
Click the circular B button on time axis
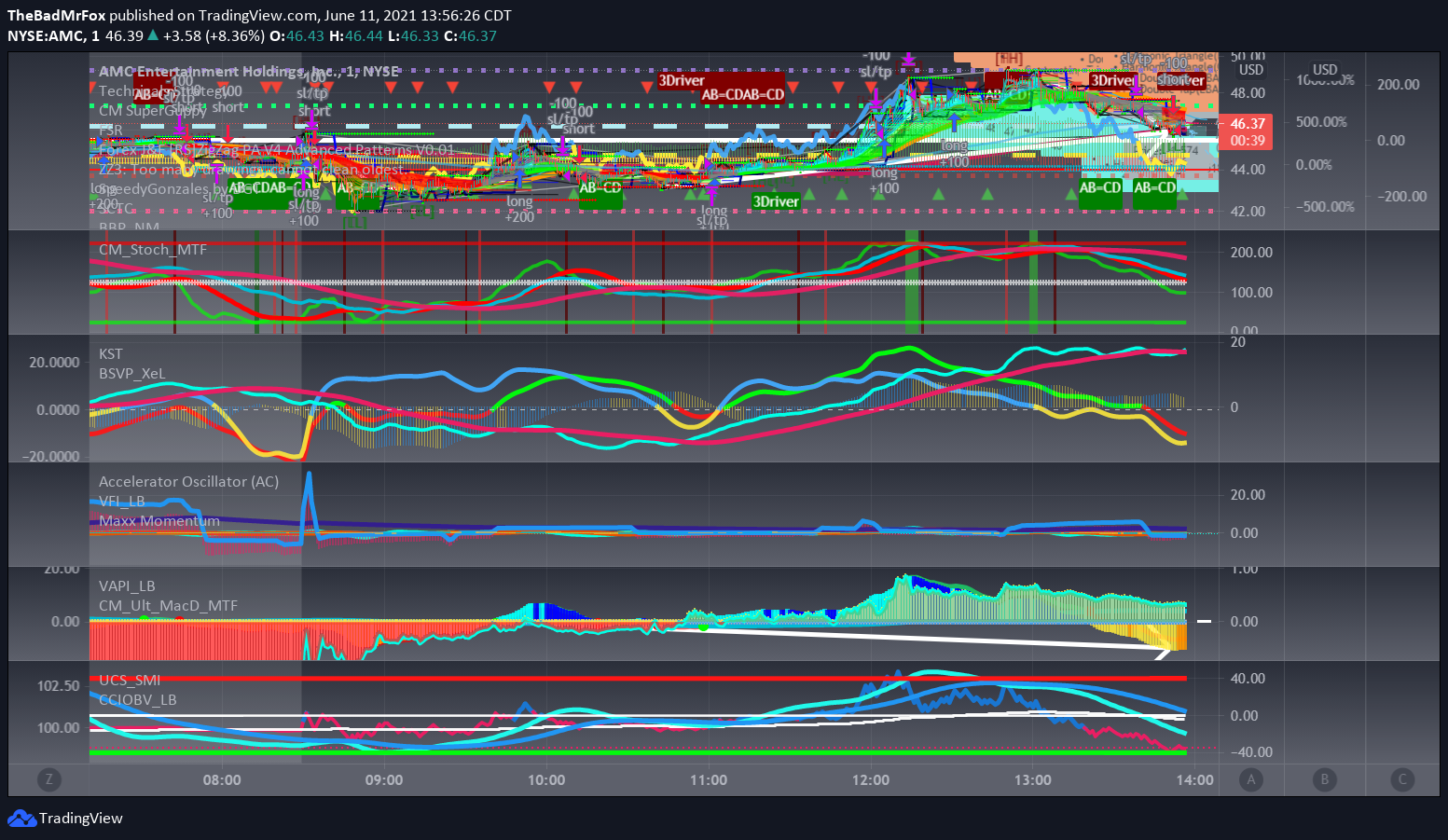pyautogui.click(x=1324, y=779)
